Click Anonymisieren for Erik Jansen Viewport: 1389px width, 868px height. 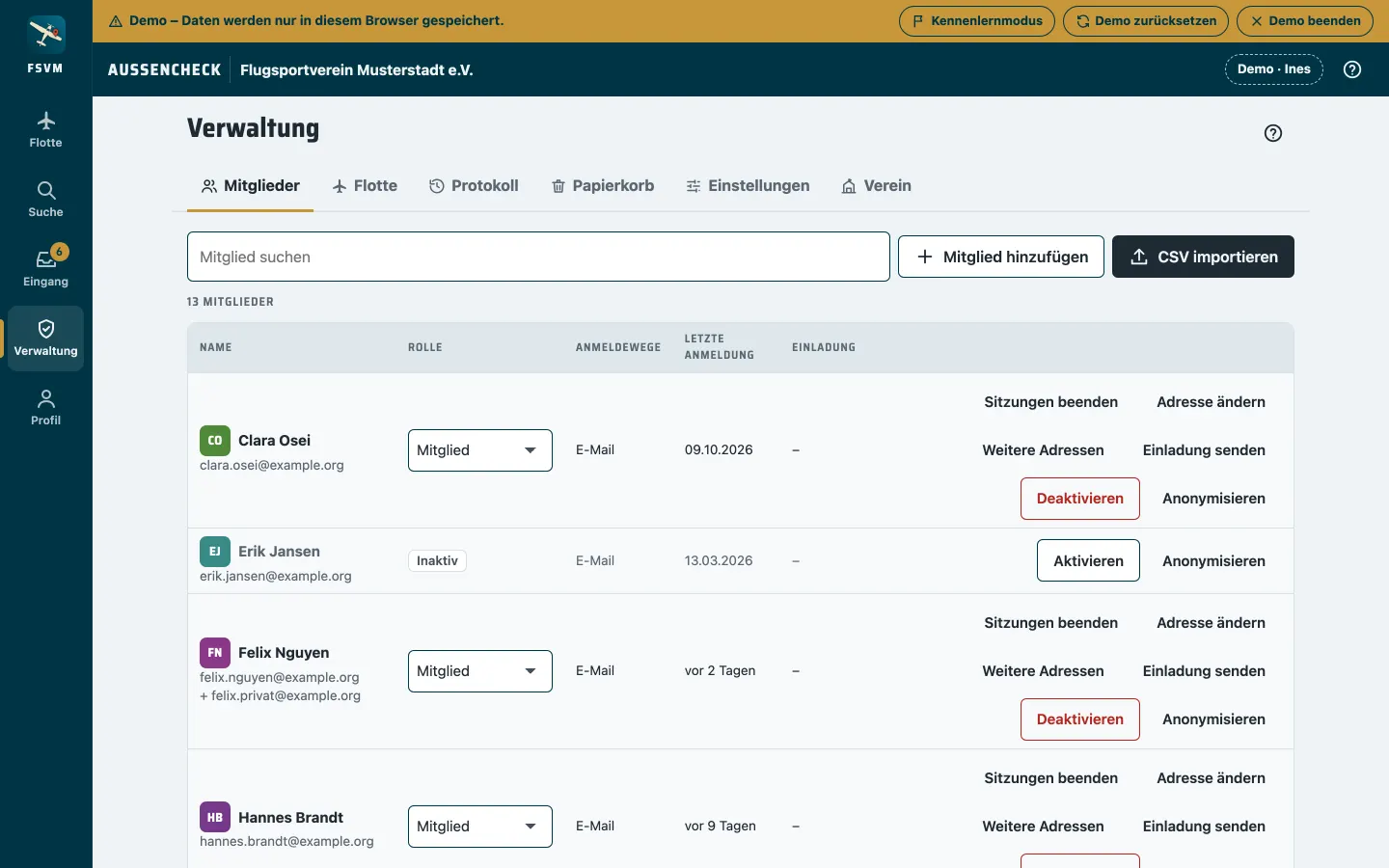[x=1213, y=561]
